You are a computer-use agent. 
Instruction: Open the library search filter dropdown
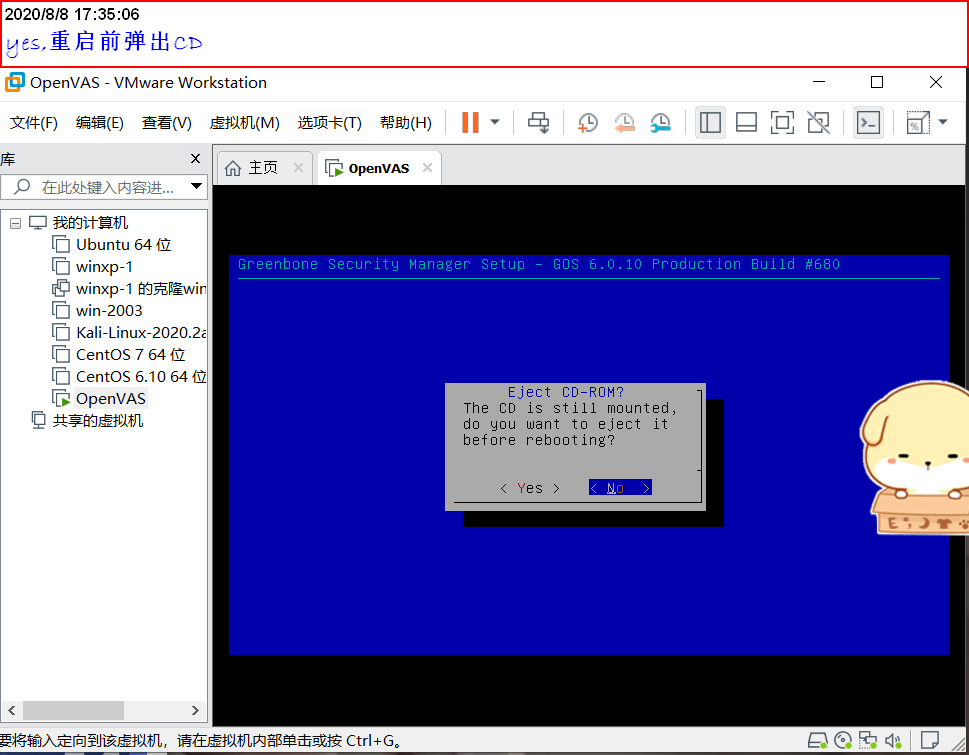(x=197, y=186)
